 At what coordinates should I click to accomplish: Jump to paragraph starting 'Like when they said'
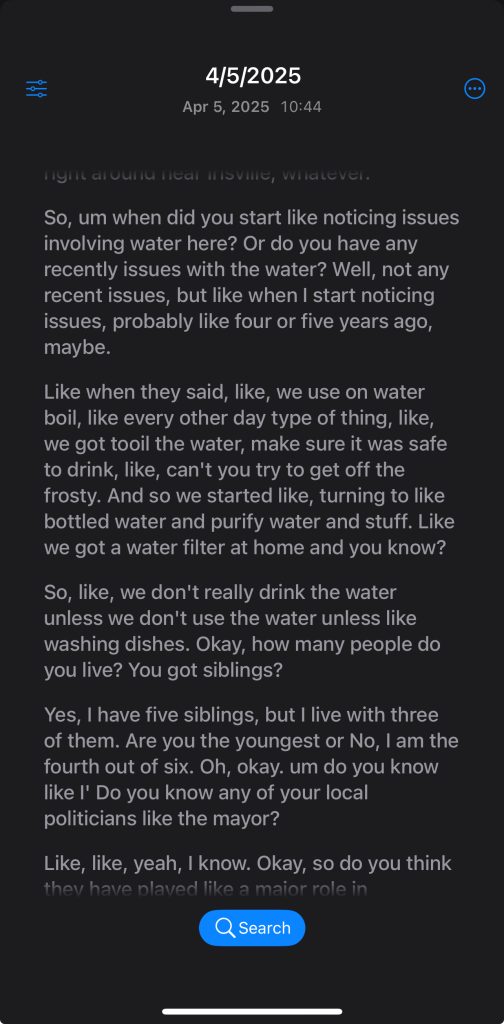click(x=252, y=470)
